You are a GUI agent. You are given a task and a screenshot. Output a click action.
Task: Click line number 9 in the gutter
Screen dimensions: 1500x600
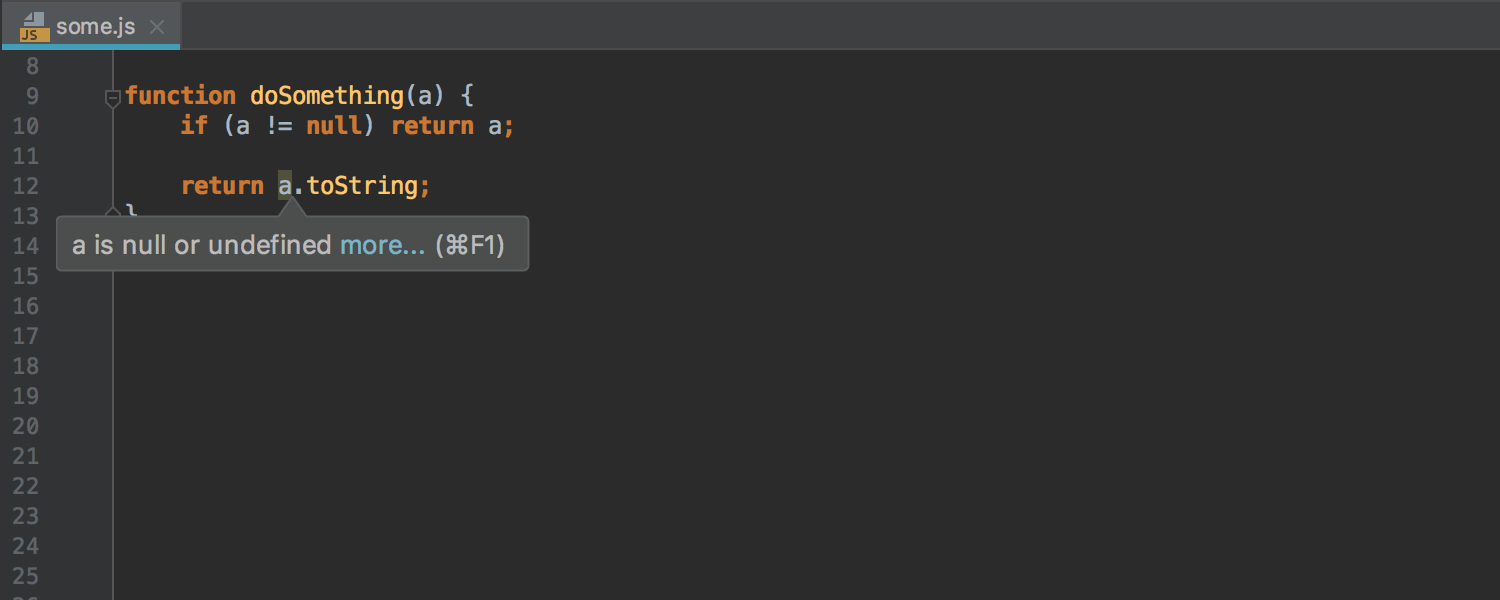[30, 96]
